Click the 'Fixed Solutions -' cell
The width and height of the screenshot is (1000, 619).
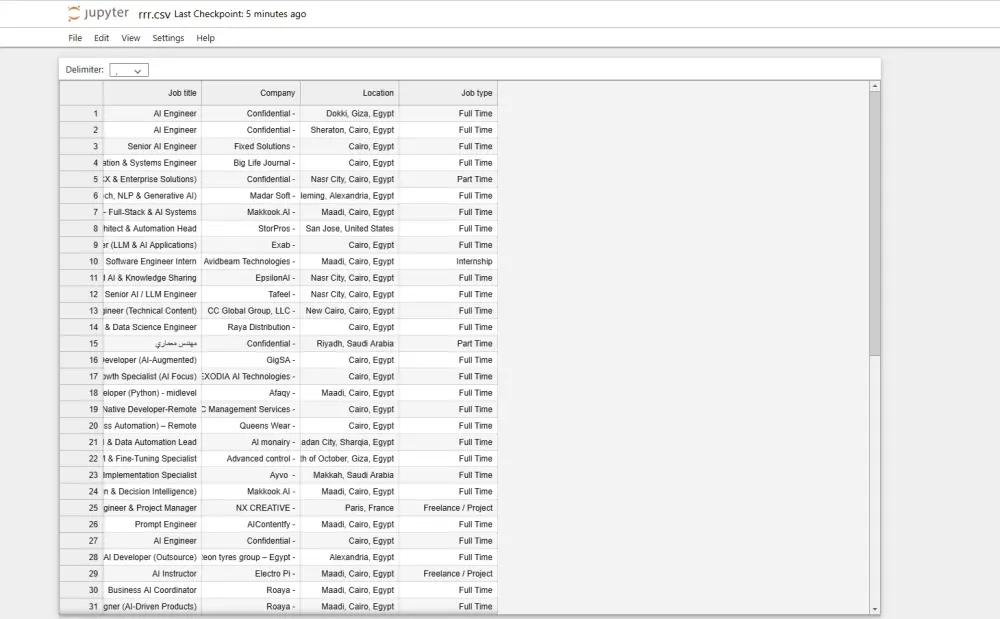(251, 147)
